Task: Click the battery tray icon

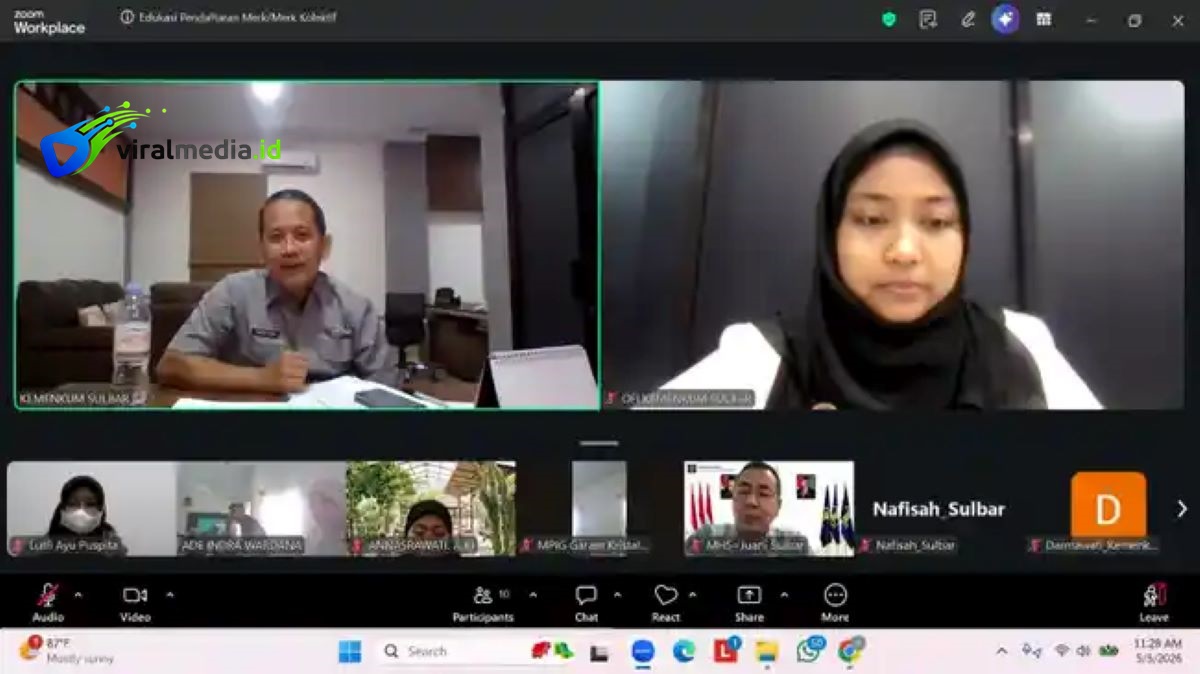Action: click(1108, 651)
